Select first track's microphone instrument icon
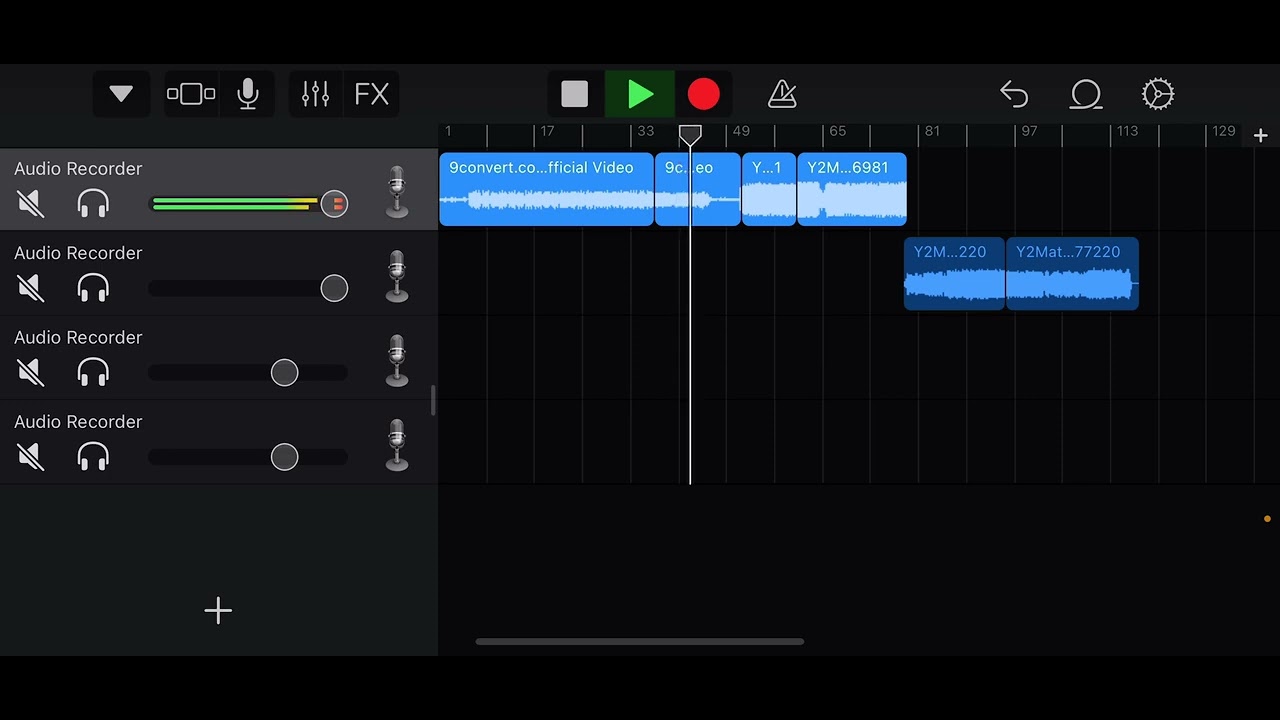1280x720 pixels. [x=397, y=192]
